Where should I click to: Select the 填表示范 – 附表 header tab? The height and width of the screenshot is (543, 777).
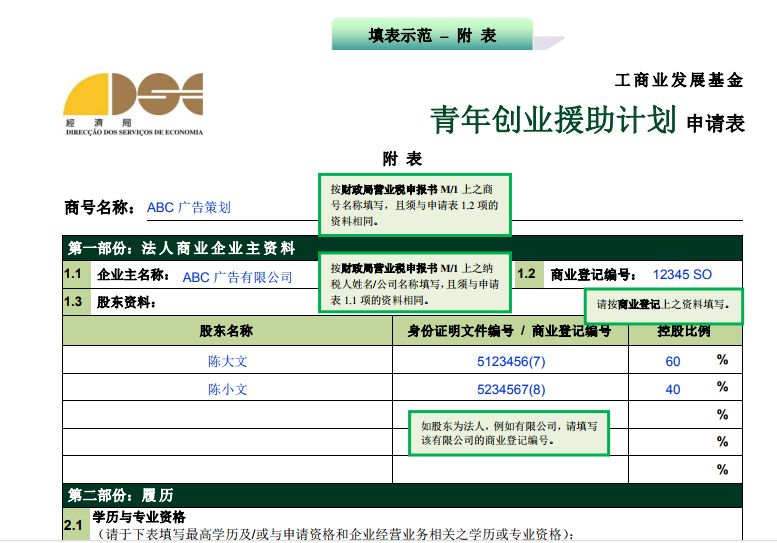pyautogui.click(x=432, y=35)
